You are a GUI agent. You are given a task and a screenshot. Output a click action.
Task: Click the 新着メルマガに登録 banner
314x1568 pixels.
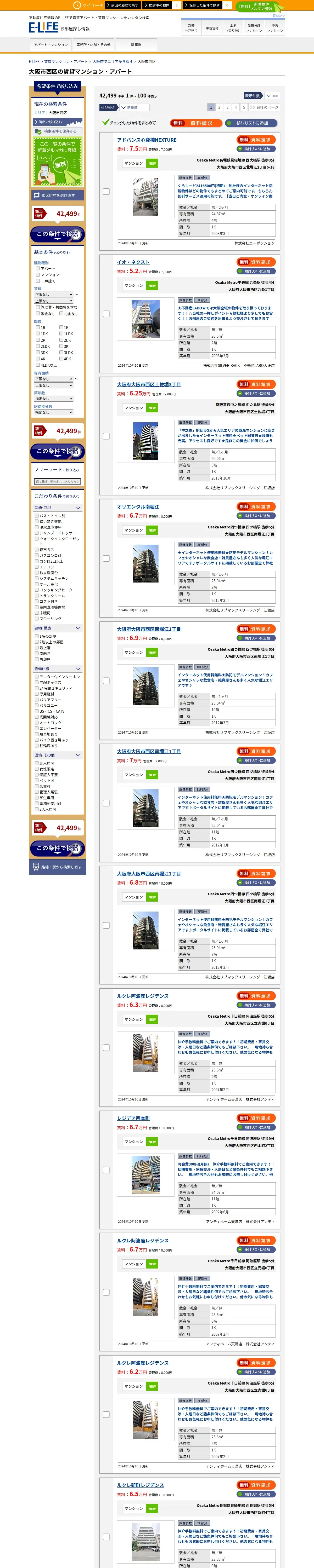57,161
